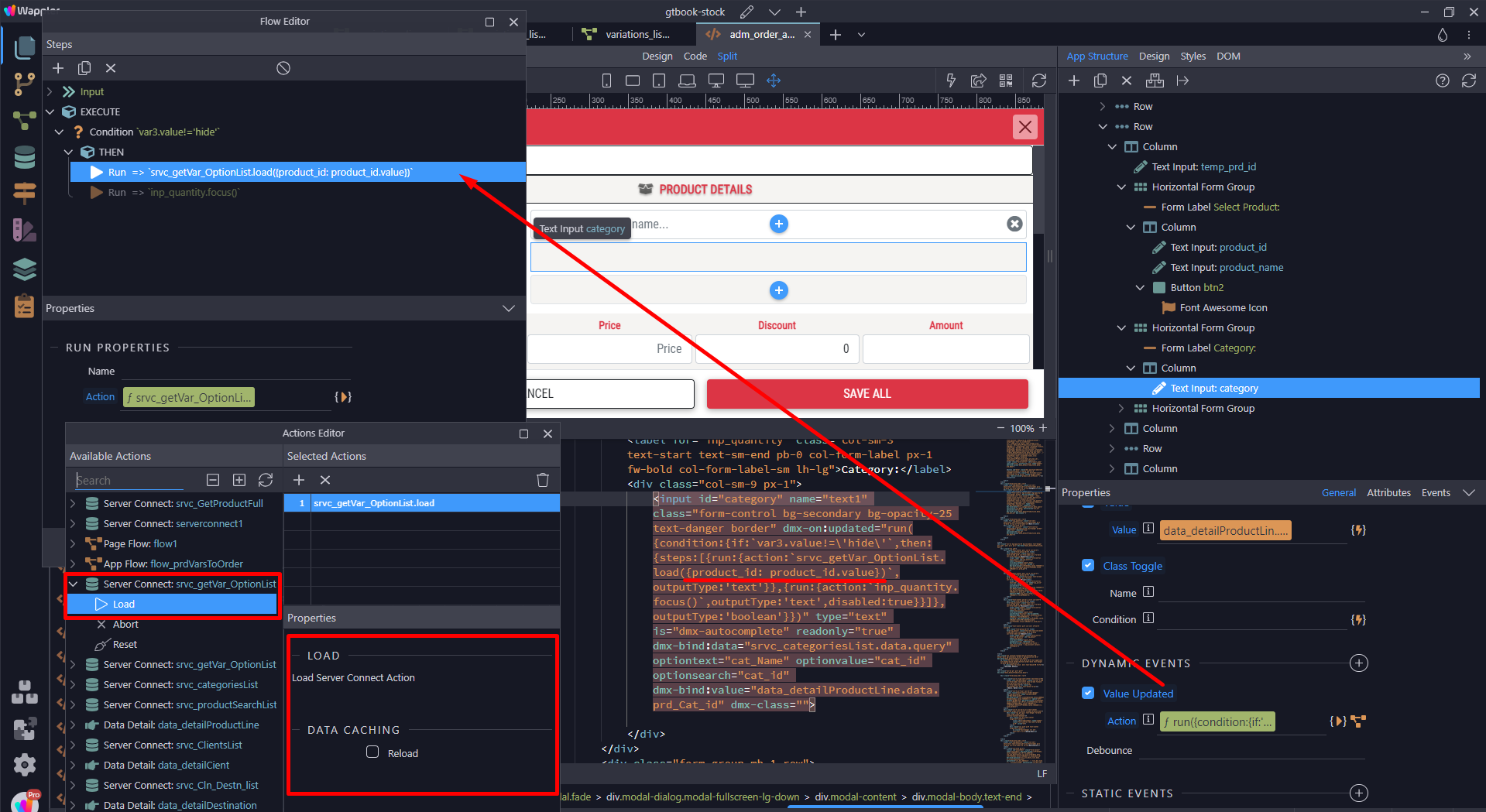Image resolution: width=1486 pixels, height=812 pixels.
Task: Refresh the design view
Action: pyautogui.click(x=1039, y=81)
